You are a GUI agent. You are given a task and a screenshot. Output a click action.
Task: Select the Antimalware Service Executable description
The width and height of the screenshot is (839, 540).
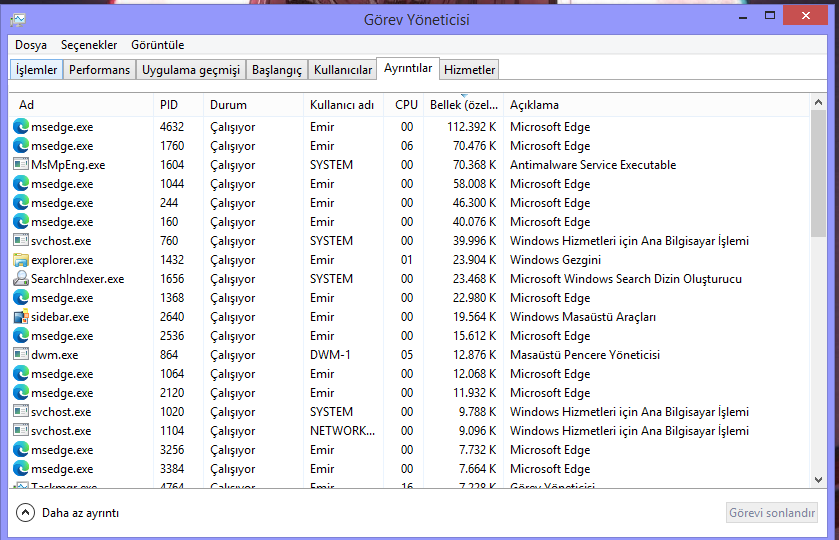point(593,165)
